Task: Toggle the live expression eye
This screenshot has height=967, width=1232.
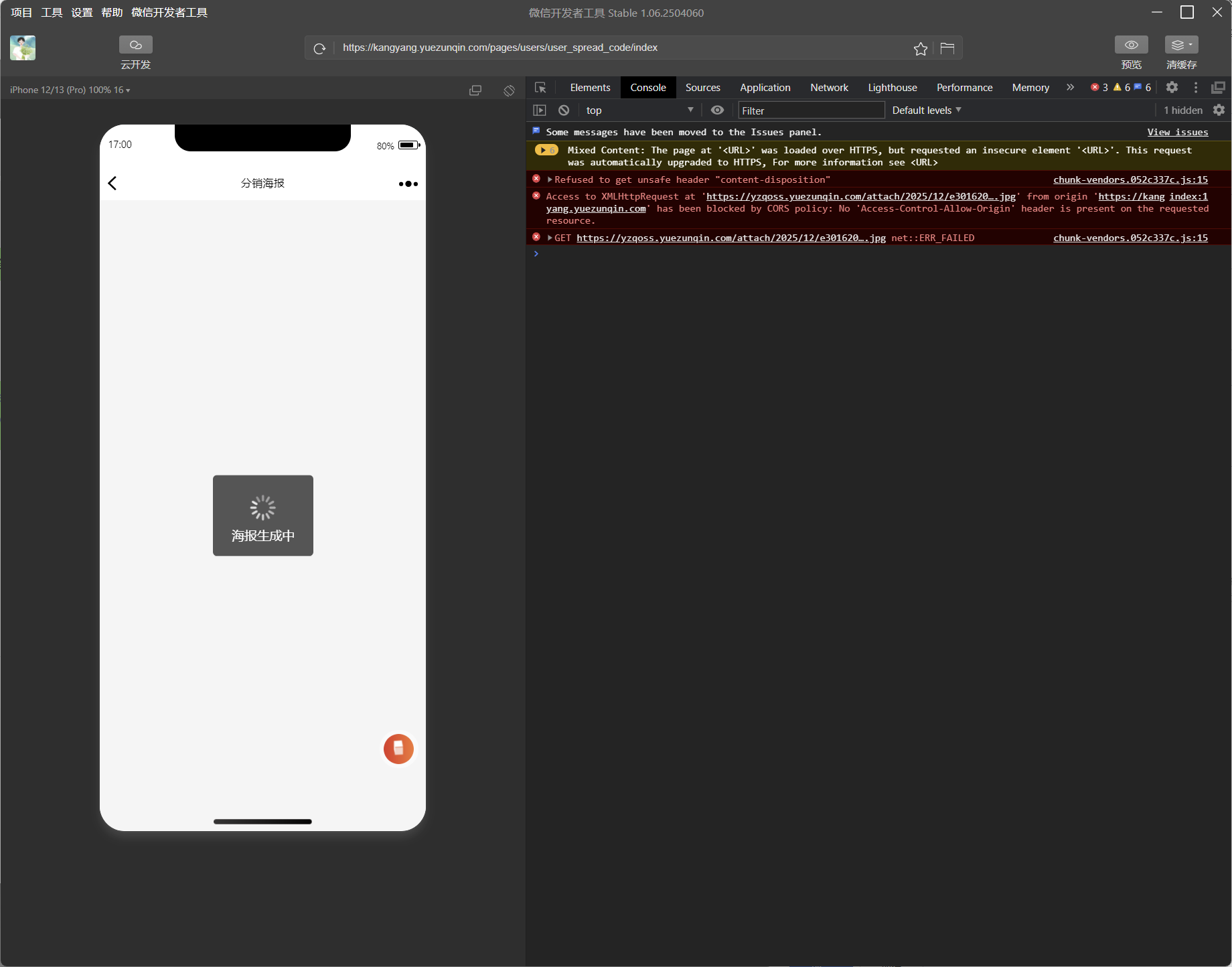Action: [x=717, y=110]
